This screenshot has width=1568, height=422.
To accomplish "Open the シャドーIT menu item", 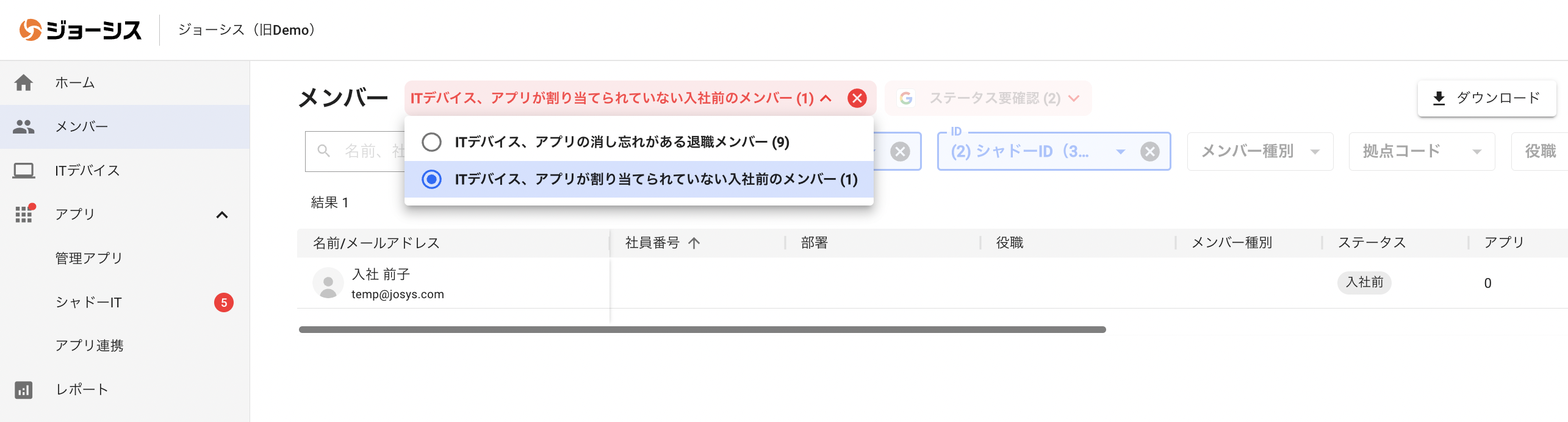I will [89, 302].
